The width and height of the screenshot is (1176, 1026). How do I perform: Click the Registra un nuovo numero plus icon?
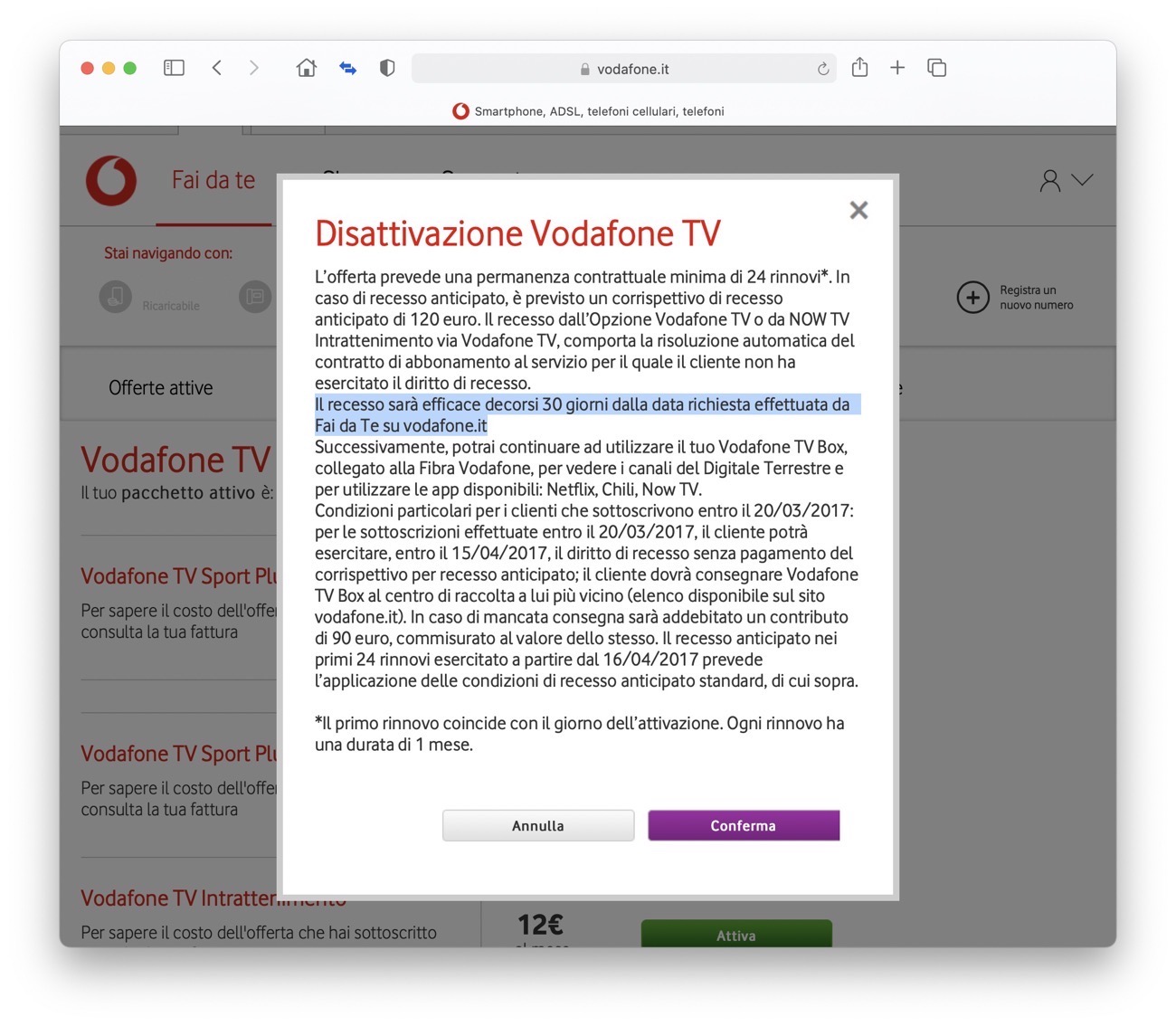pyautogui.click(x=973, y=297)
